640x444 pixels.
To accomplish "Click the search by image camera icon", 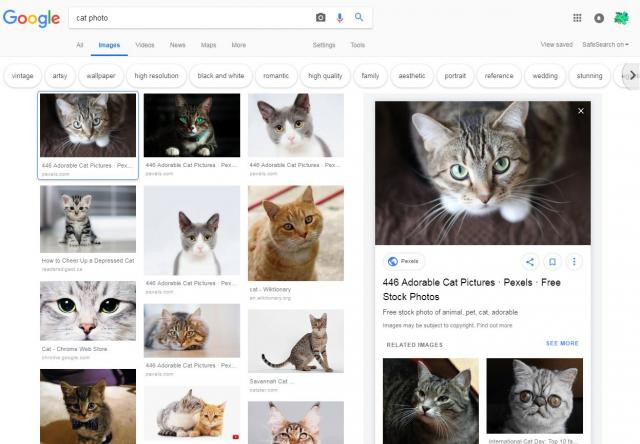I will 321,17.
